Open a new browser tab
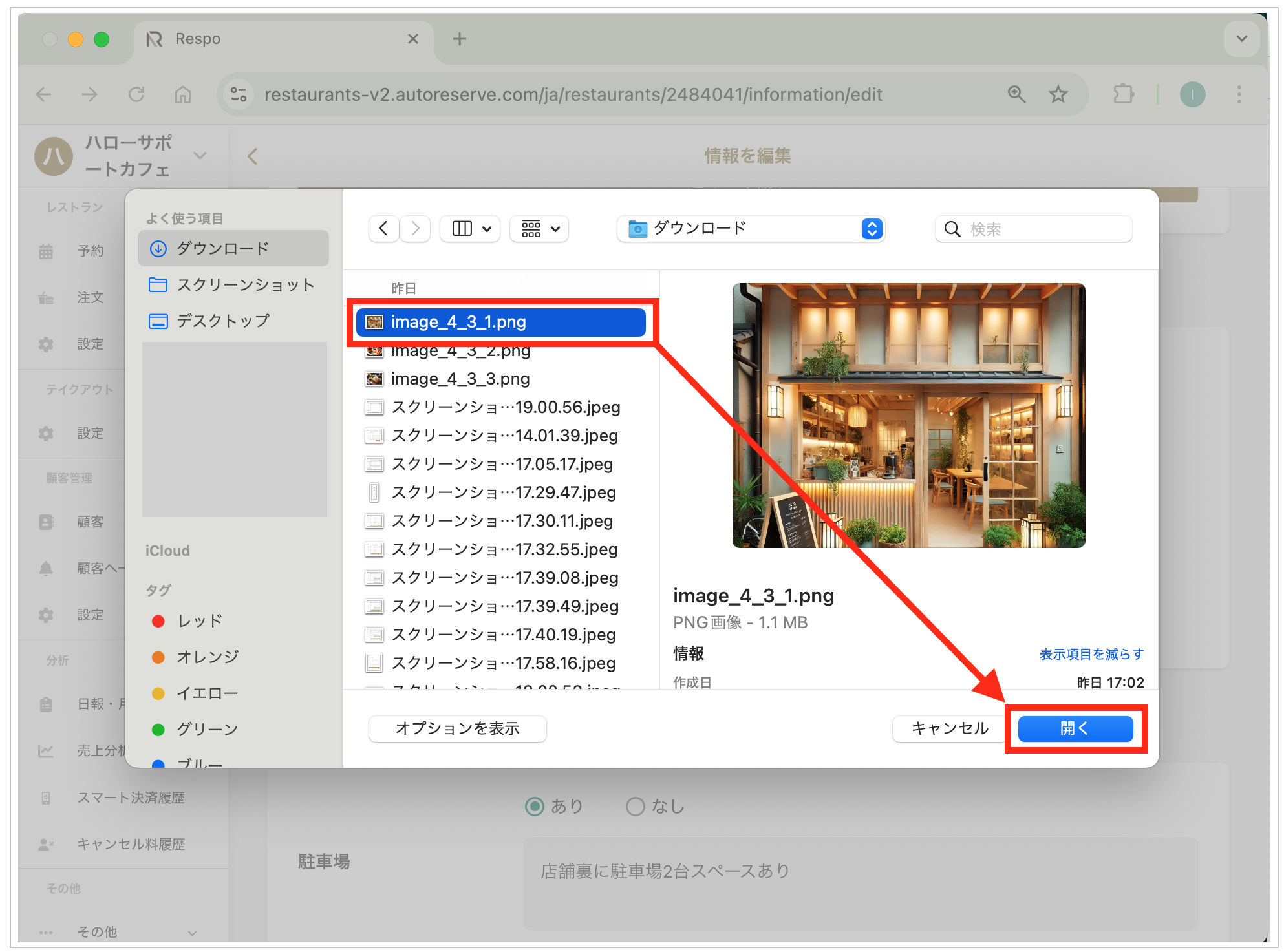Viewport: 1284px width, 952px height. [x=460, y=39]
